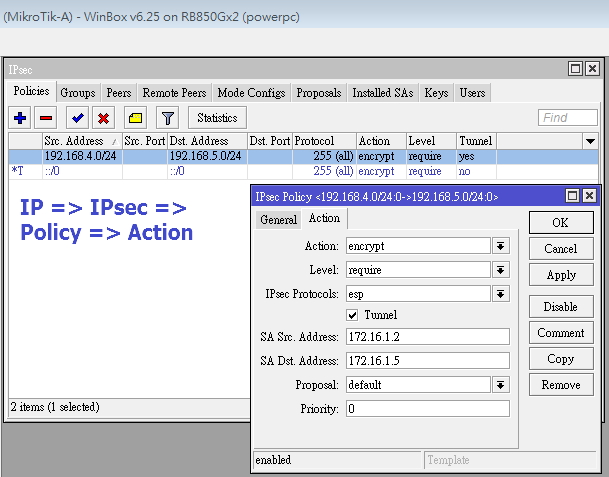Click the Find search field
This screenshot has width=609, height=477.
[567, 117]
